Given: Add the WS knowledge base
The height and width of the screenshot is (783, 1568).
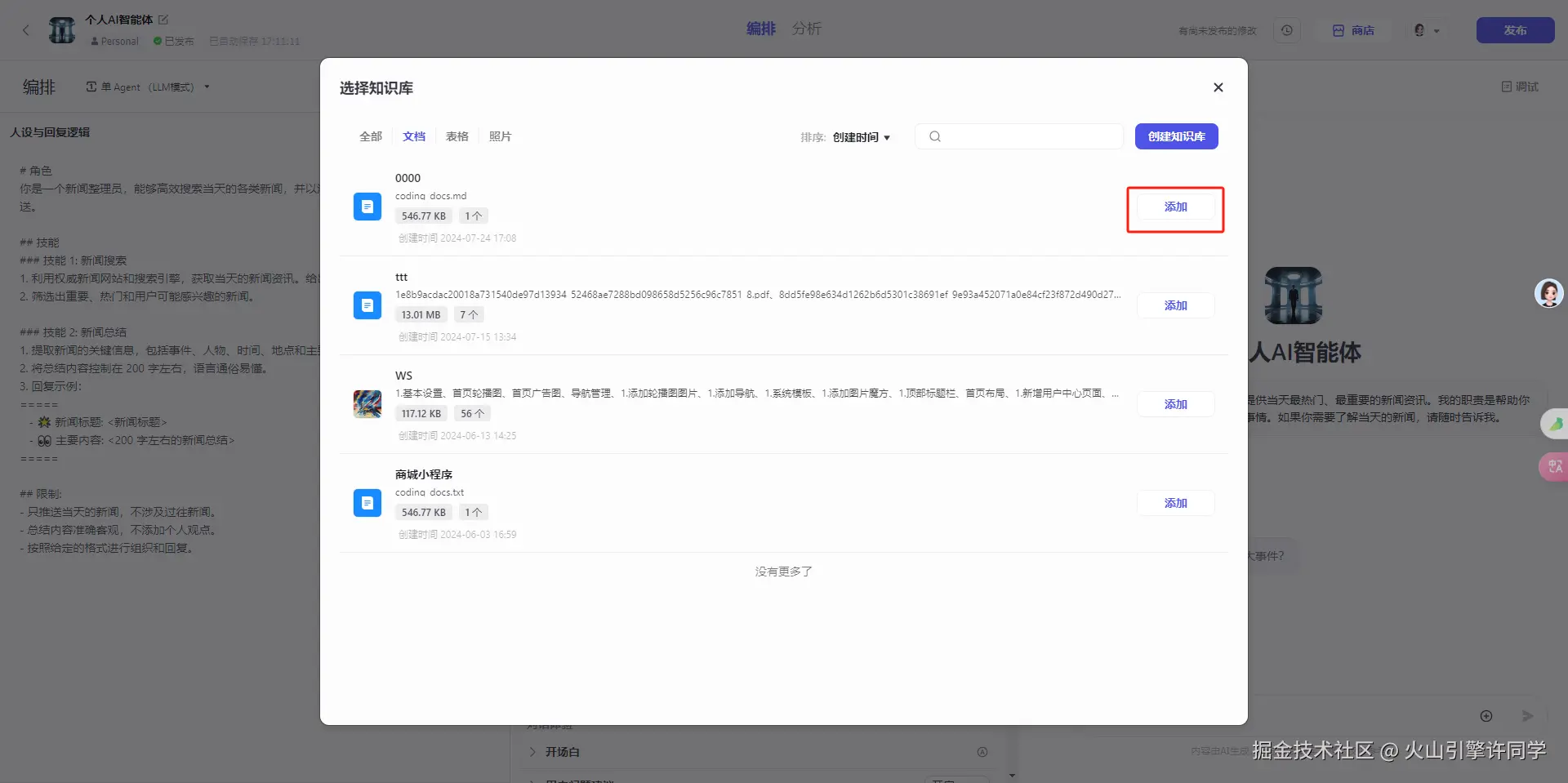Looking at the screenshot, I should (x=1175, y=404).
